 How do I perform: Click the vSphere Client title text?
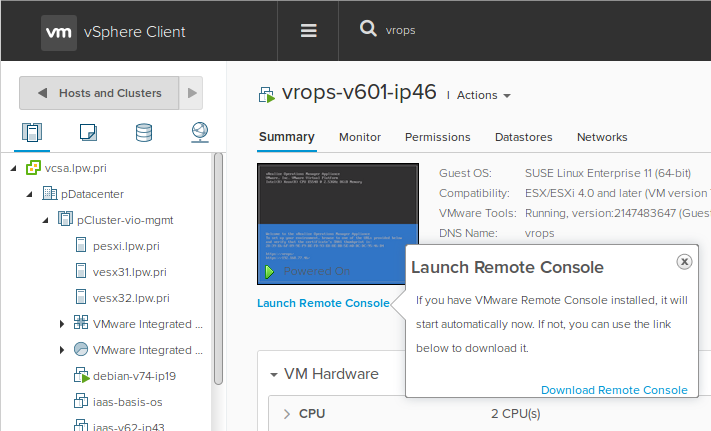coord(135,32)
